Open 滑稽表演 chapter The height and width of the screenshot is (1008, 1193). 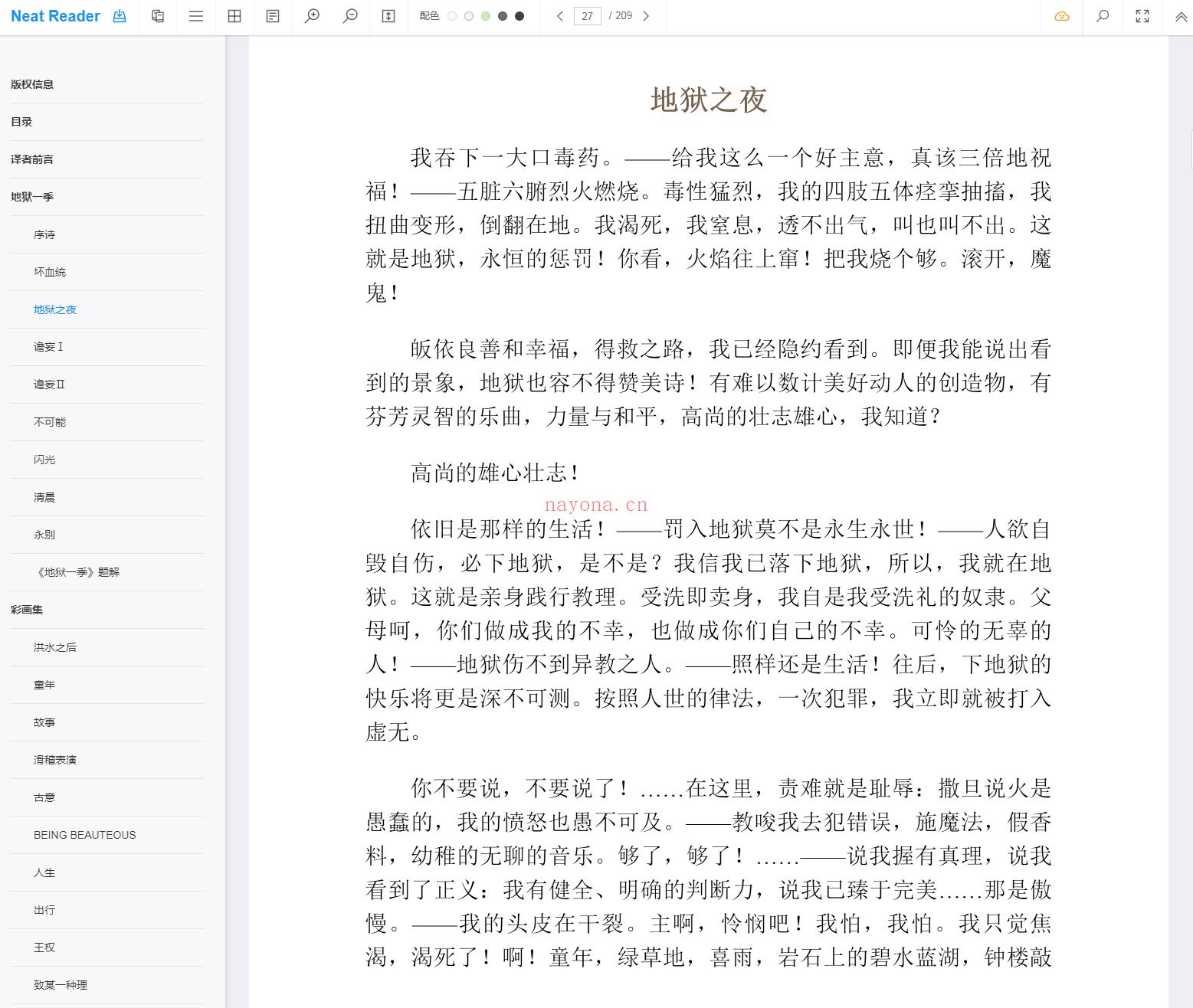tap(55, 760)
